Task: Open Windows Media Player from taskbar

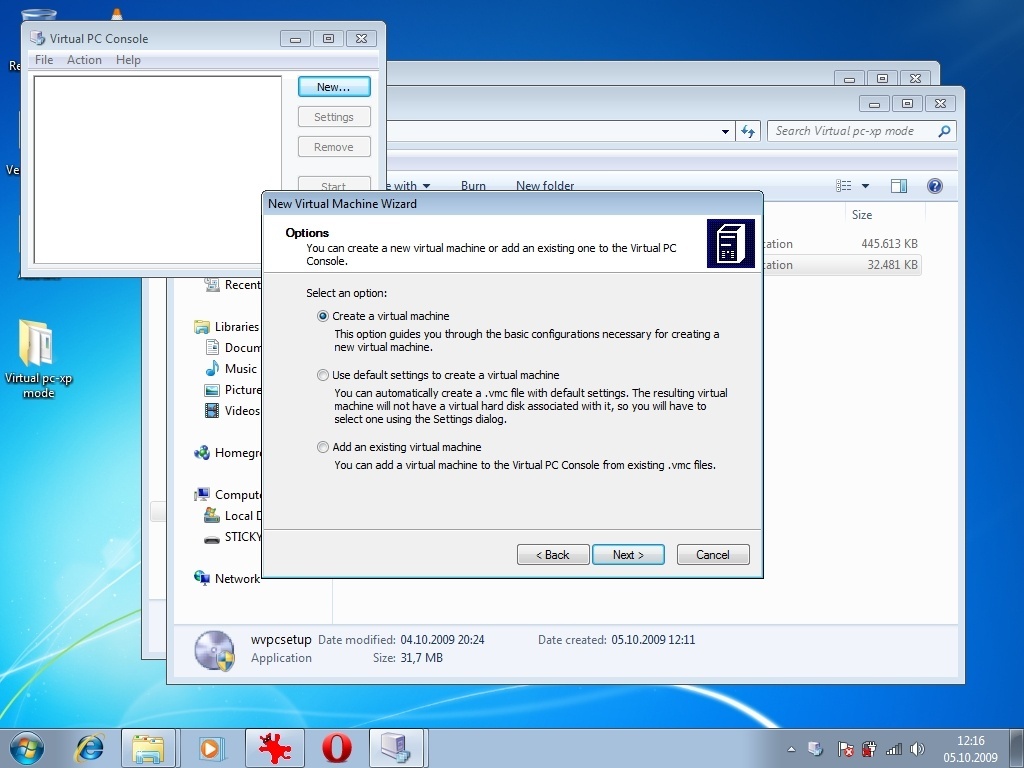Action: [x=212, y=747]
